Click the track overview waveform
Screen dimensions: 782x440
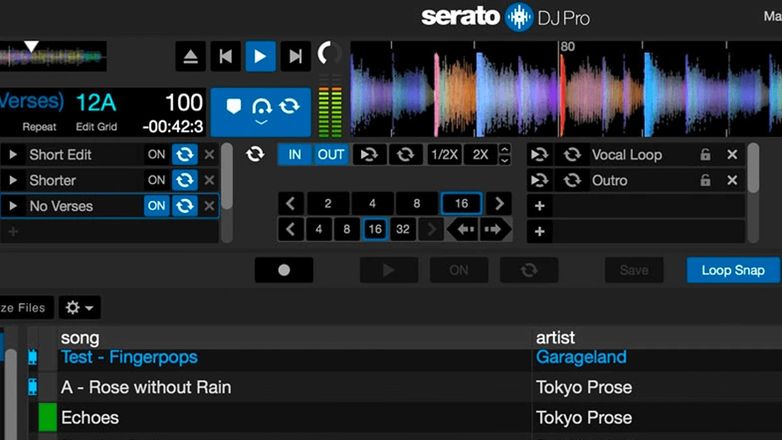tap(53, 56)
